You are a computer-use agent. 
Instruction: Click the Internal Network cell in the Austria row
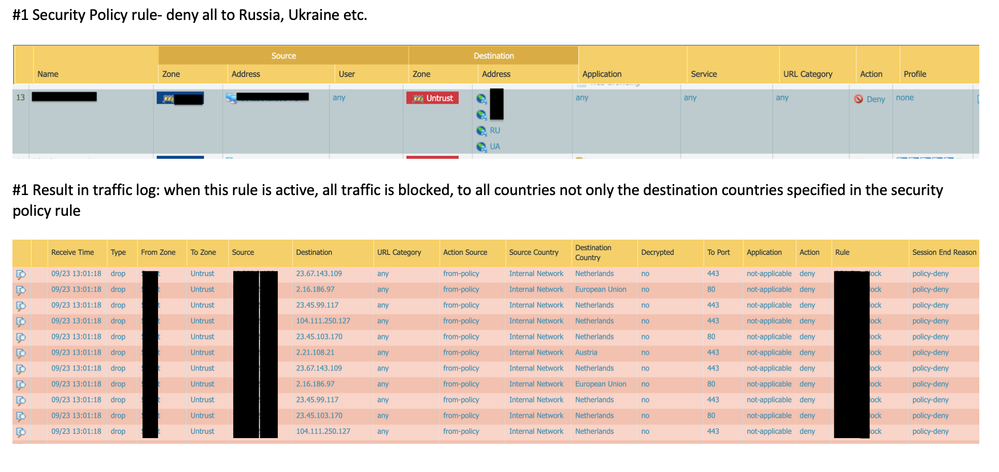coord(536,353)
